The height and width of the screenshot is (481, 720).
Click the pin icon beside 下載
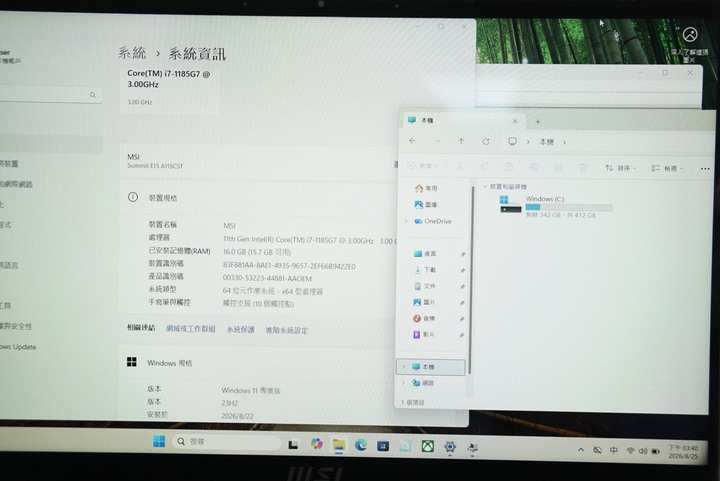point(463,271)
